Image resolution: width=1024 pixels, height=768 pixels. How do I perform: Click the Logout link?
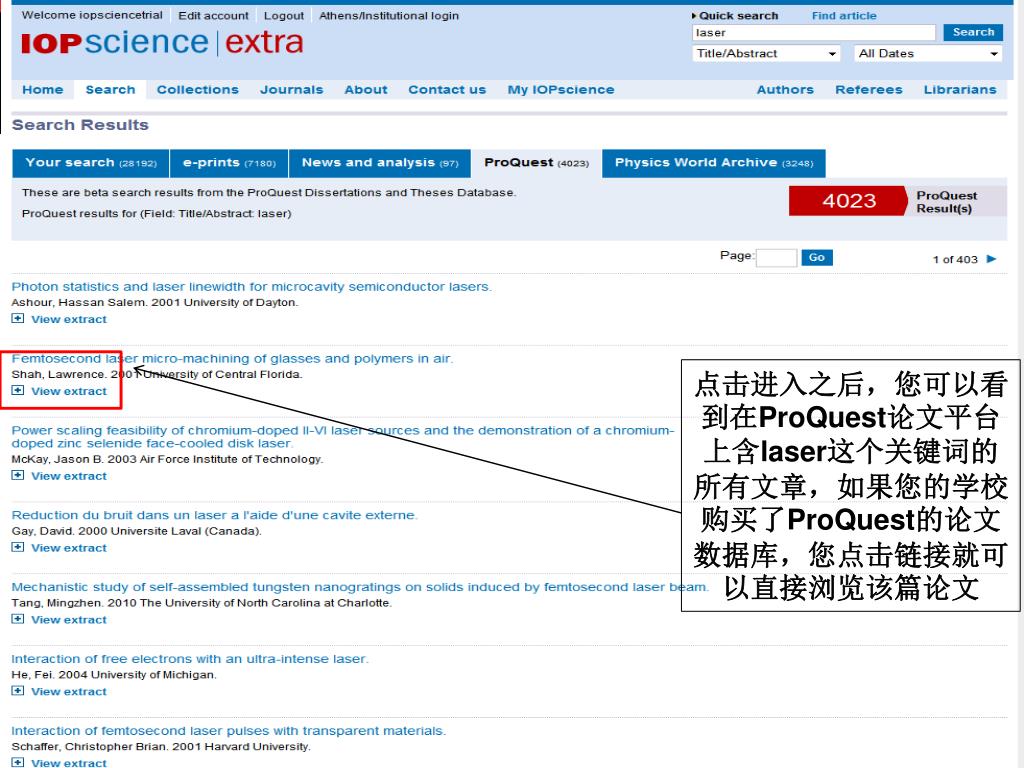point(284,16)
